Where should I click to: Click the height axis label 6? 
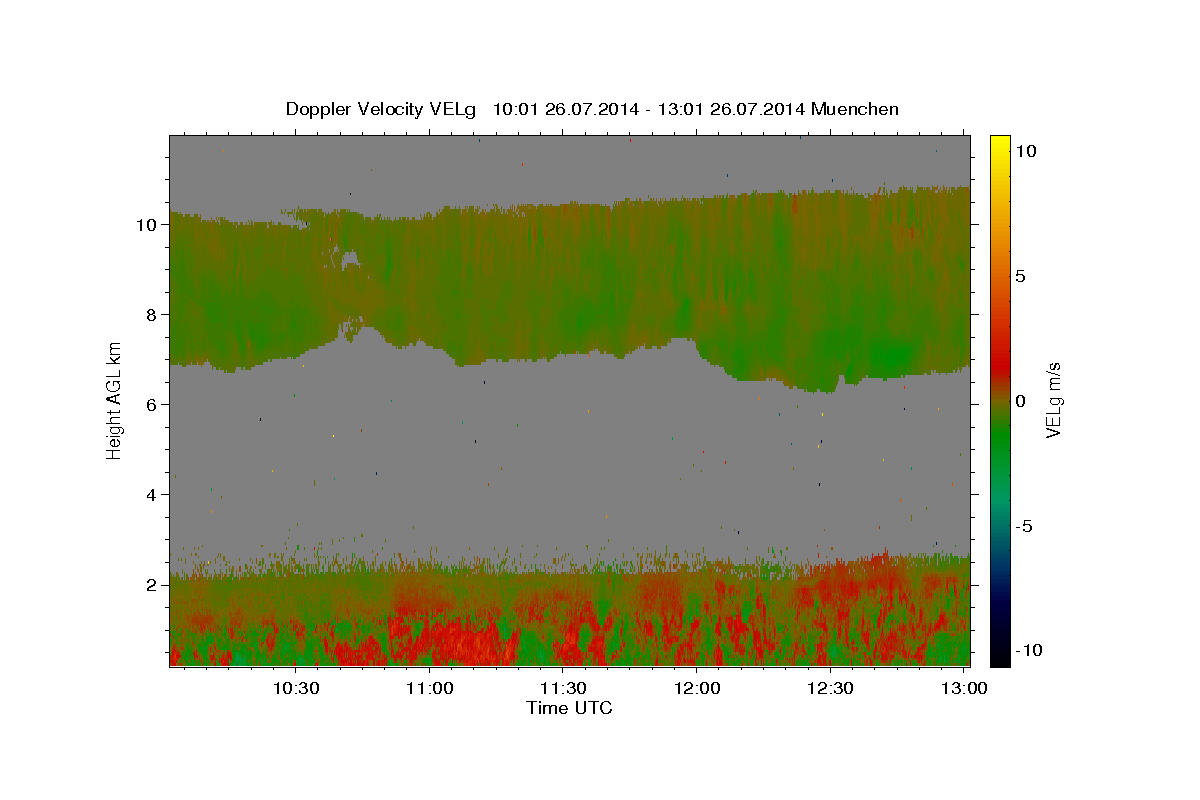click(x=152, y=404)
